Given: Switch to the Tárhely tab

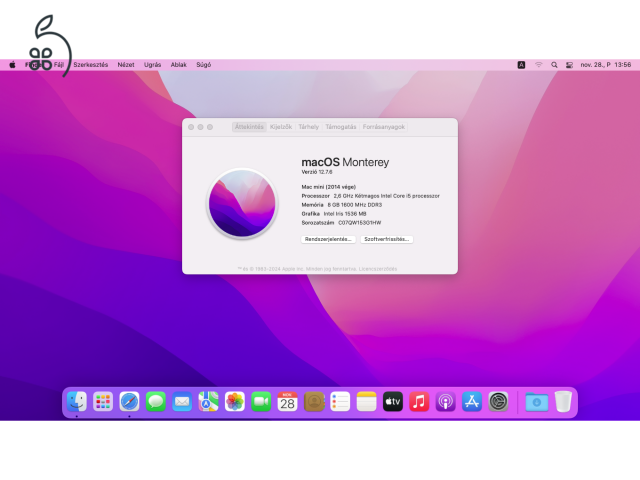Looking at the screenshot, I should (x=309, y=127).
